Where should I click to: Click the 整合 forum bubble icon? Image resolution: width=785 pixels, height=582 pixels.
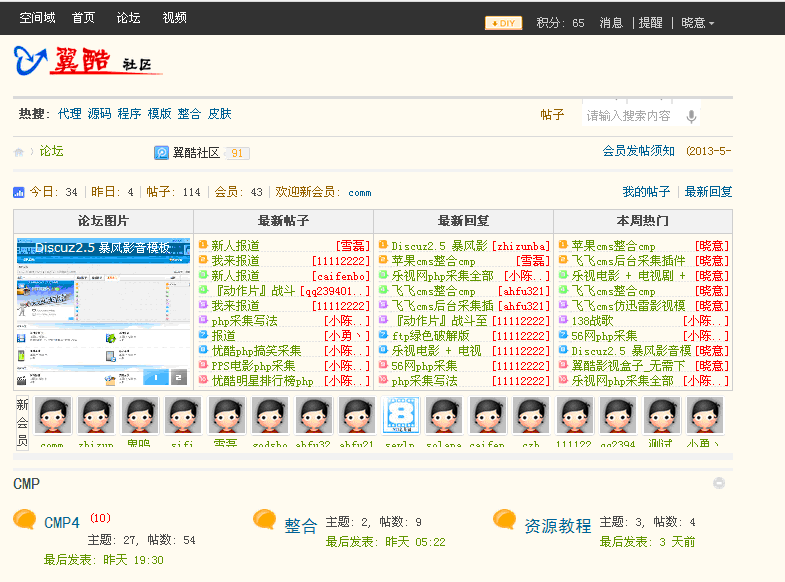265,519
